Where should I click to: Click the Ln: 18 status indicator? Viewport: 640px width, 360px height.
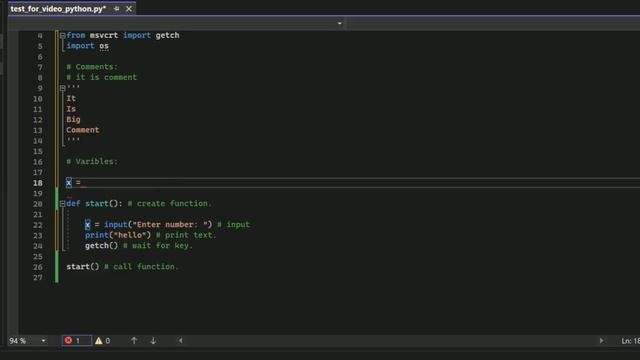(x=630, y=341)
